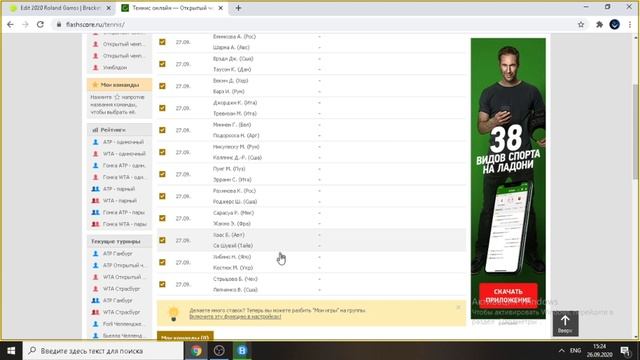Image resolution: width=640 pixels, height=360 pixels.
Task: Click the star icon in Мои команды header
Action: pos(95,85)
